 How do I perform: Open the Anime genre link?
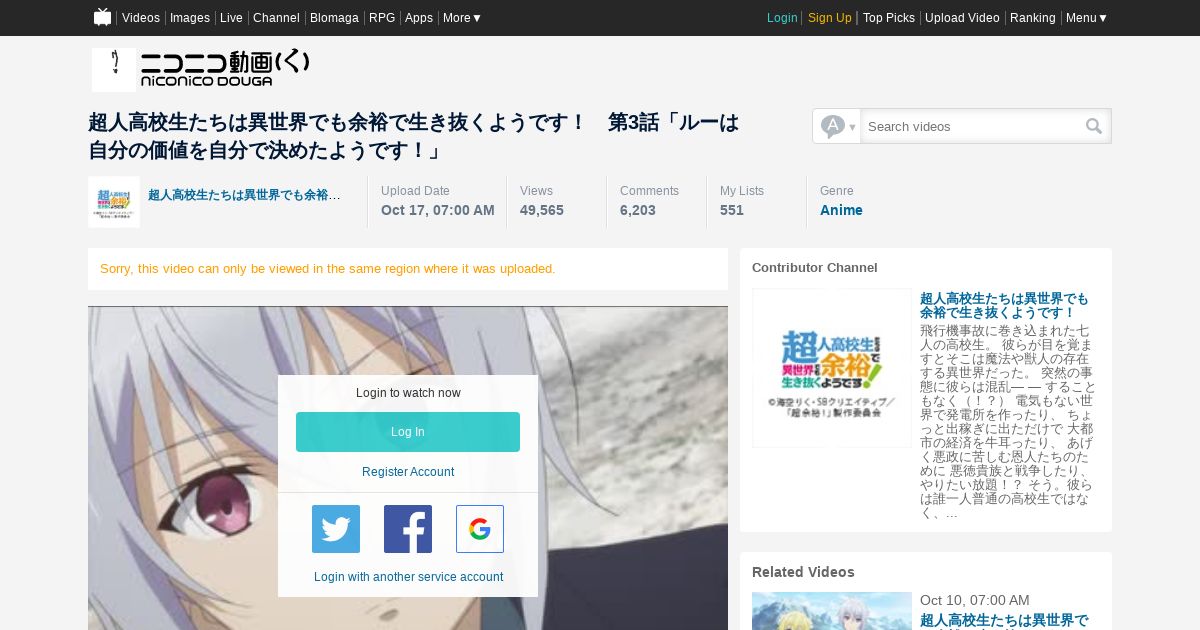point(841,210)
